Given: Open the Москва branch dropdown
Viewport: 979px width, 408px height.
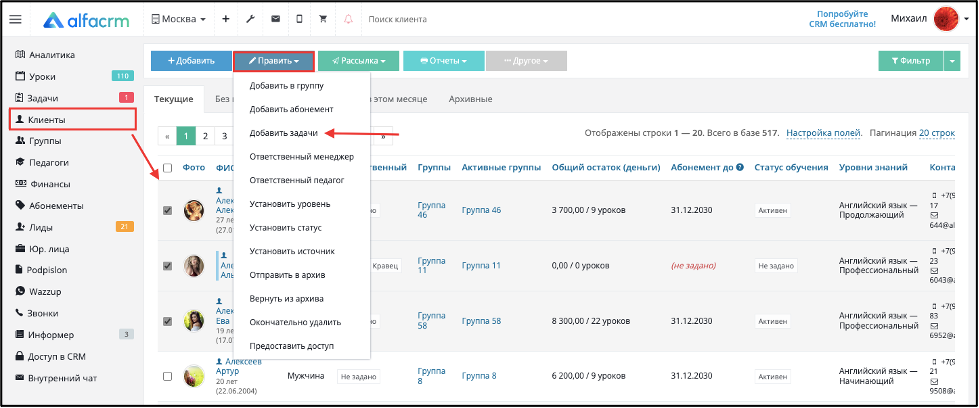Looking at the screenshot, I should 179,19.
